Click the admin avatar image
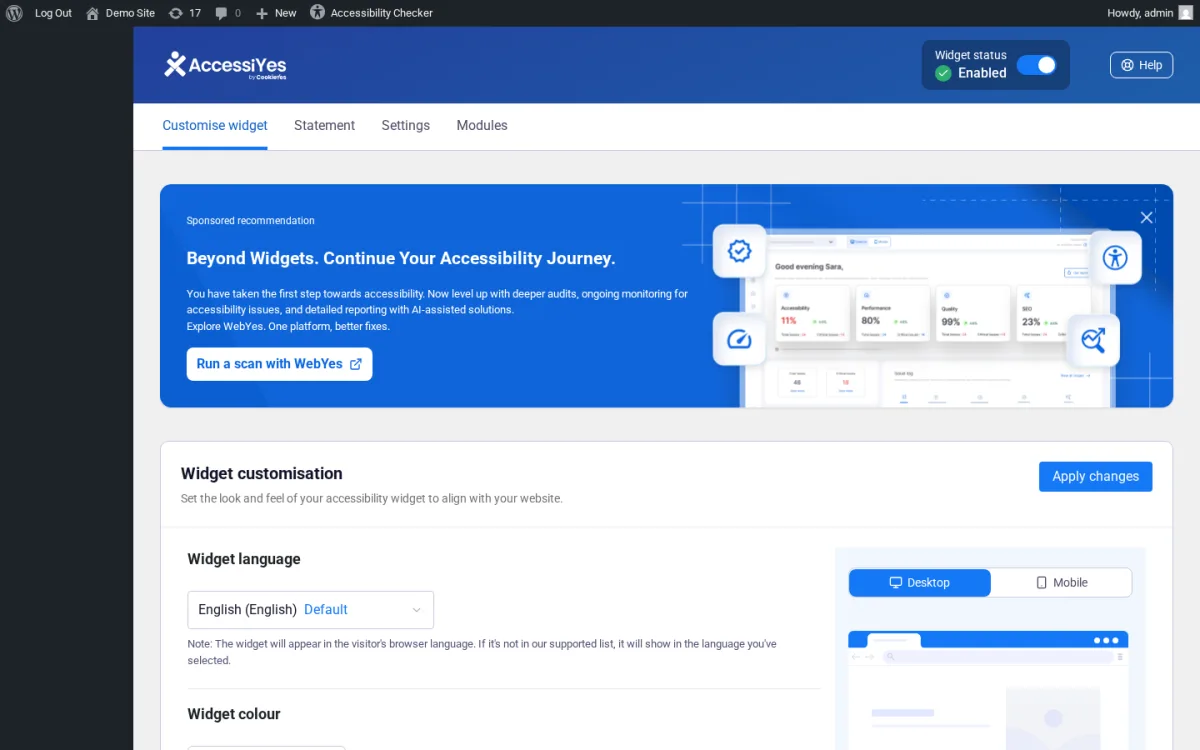The width and height of the screenshot is (1200, 750). [1186, 13]
